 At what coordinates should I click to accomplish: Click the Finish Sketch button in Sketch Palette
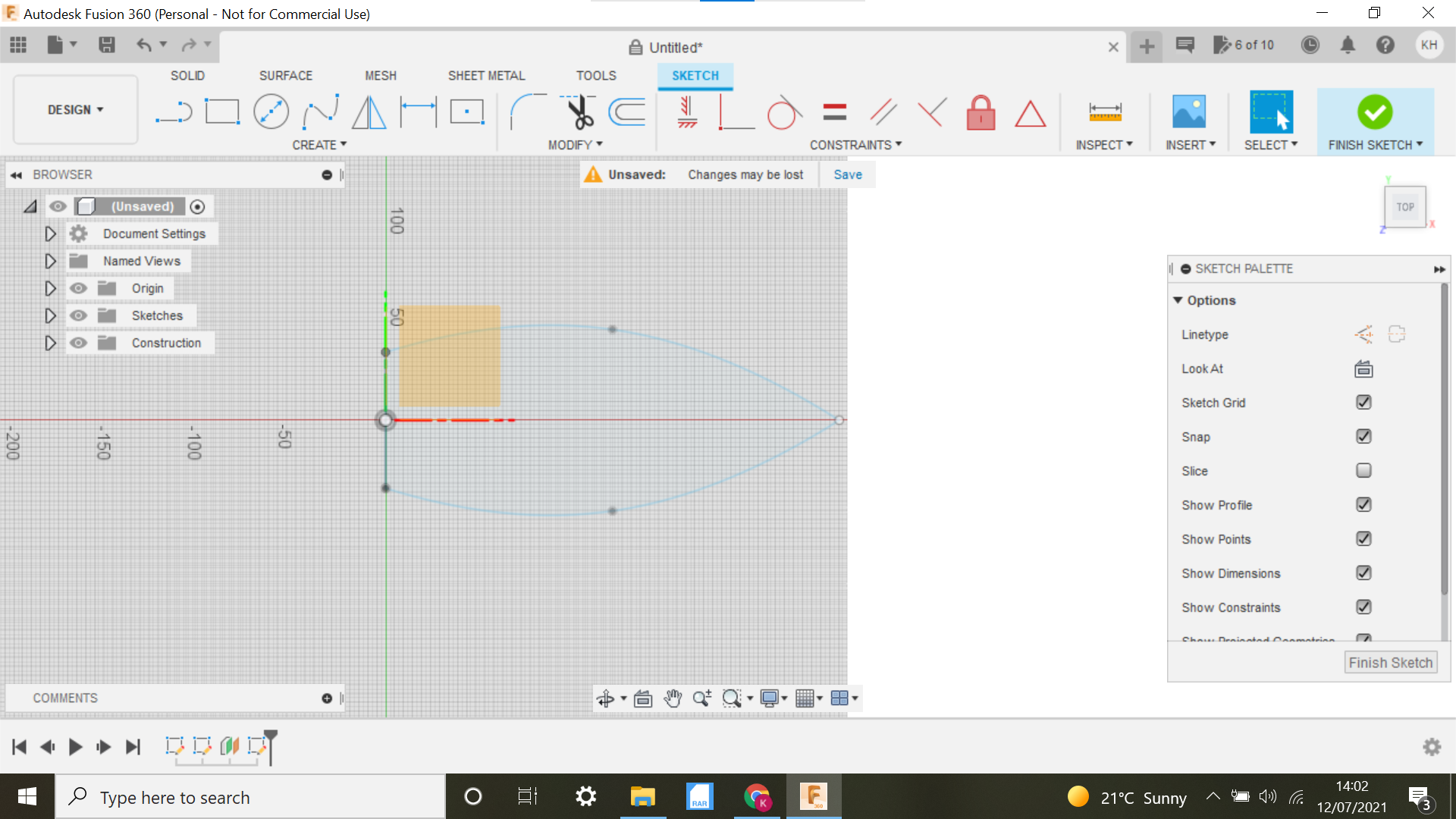(1390, 662)
